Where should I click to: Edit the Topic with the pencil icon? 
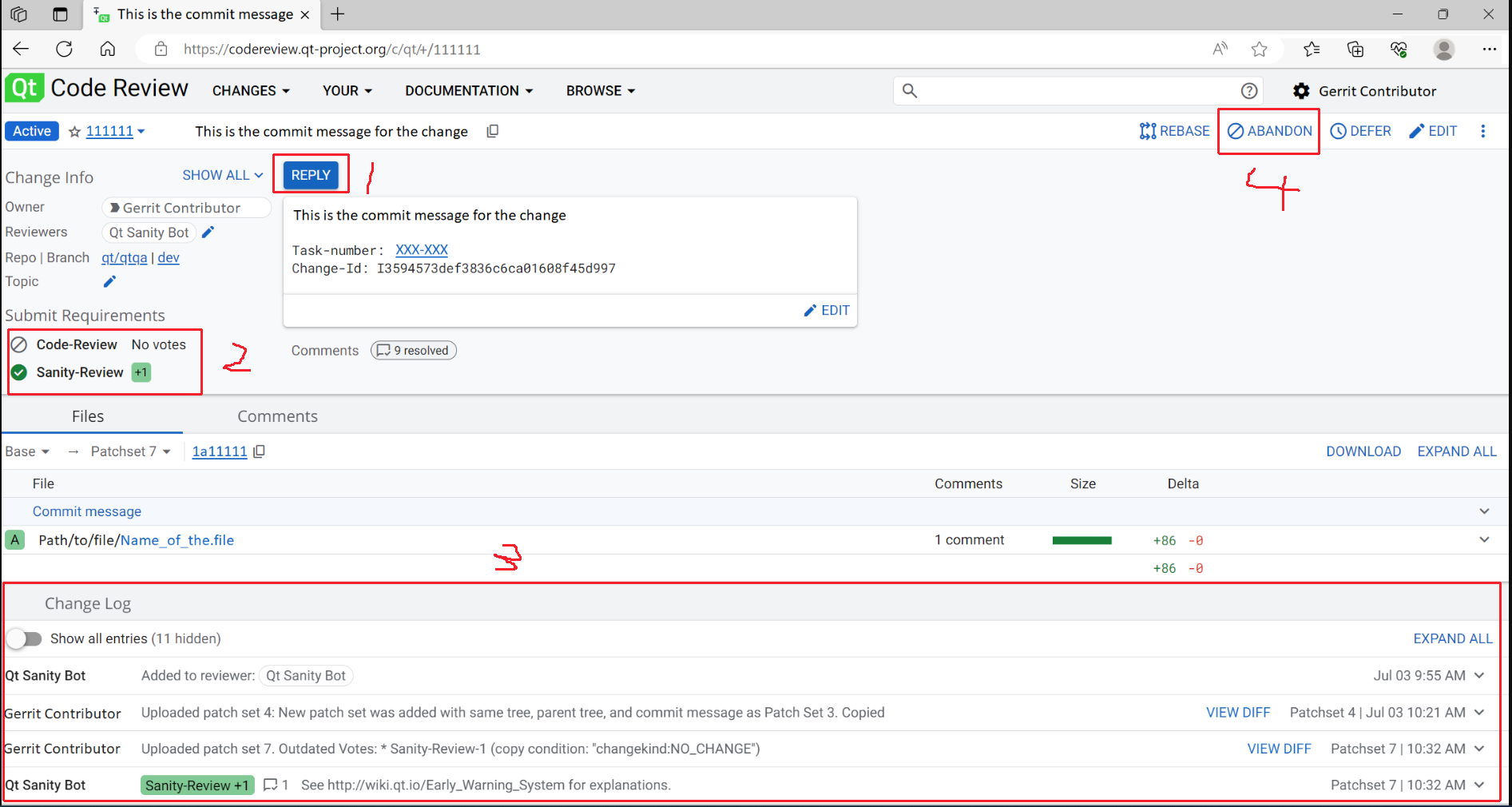coord(110,281)
